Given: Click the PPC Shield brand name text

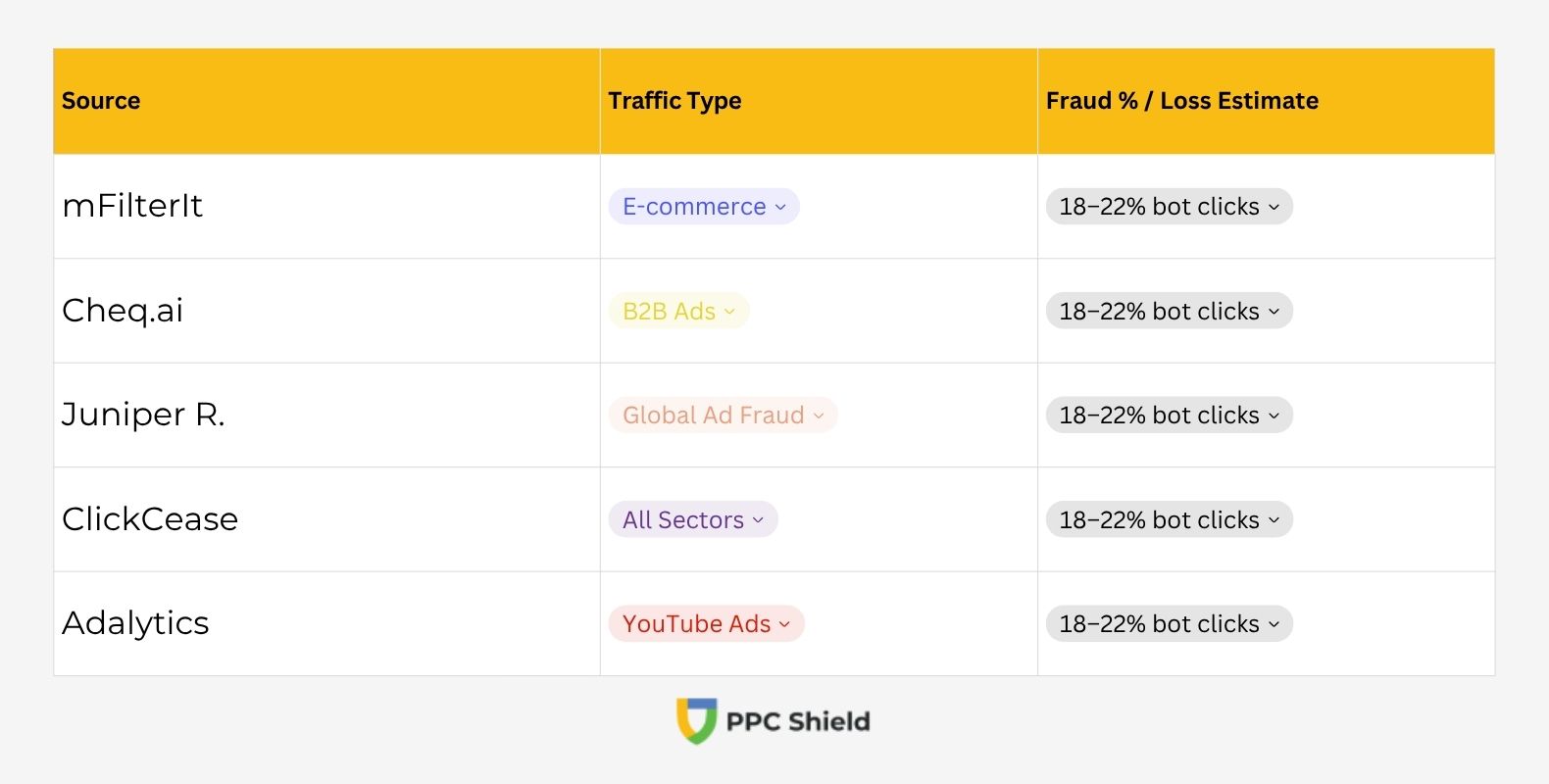Looking at the screenshot, I should point(798,722).
